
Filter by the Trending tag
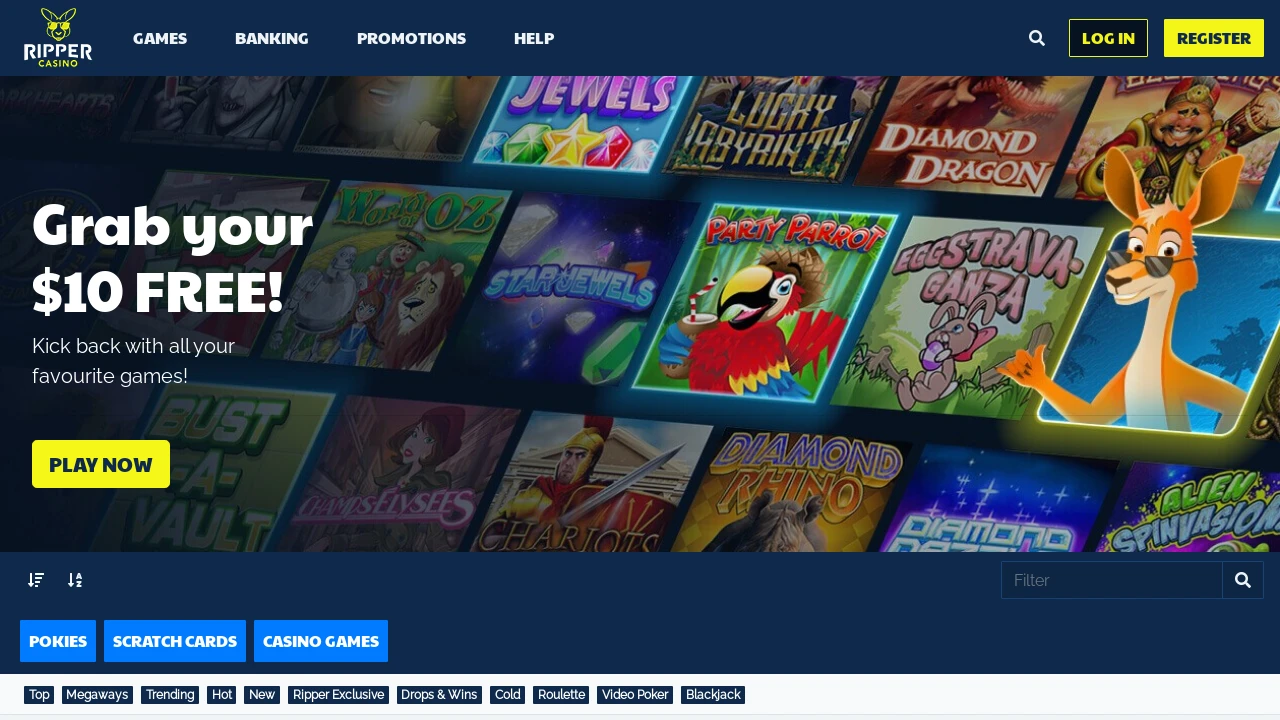[170, 695]
